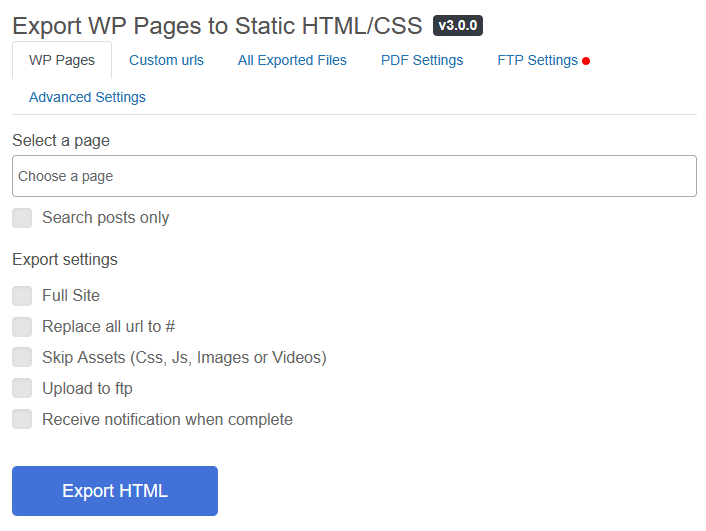Click the Export WP Pages to Static HTML/CSS title
This screenshot has width=706, height=531.
[217, 26]
